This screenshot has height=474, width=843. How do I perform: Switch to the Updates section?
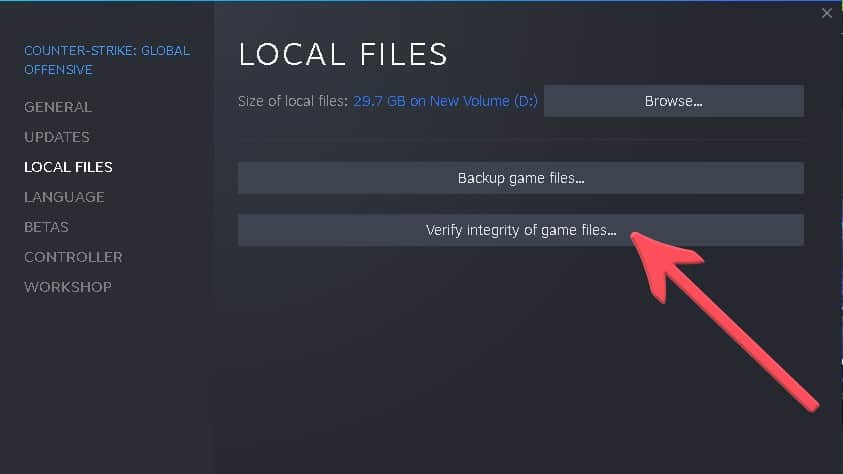pyautogui.click(x=57, y=137)
